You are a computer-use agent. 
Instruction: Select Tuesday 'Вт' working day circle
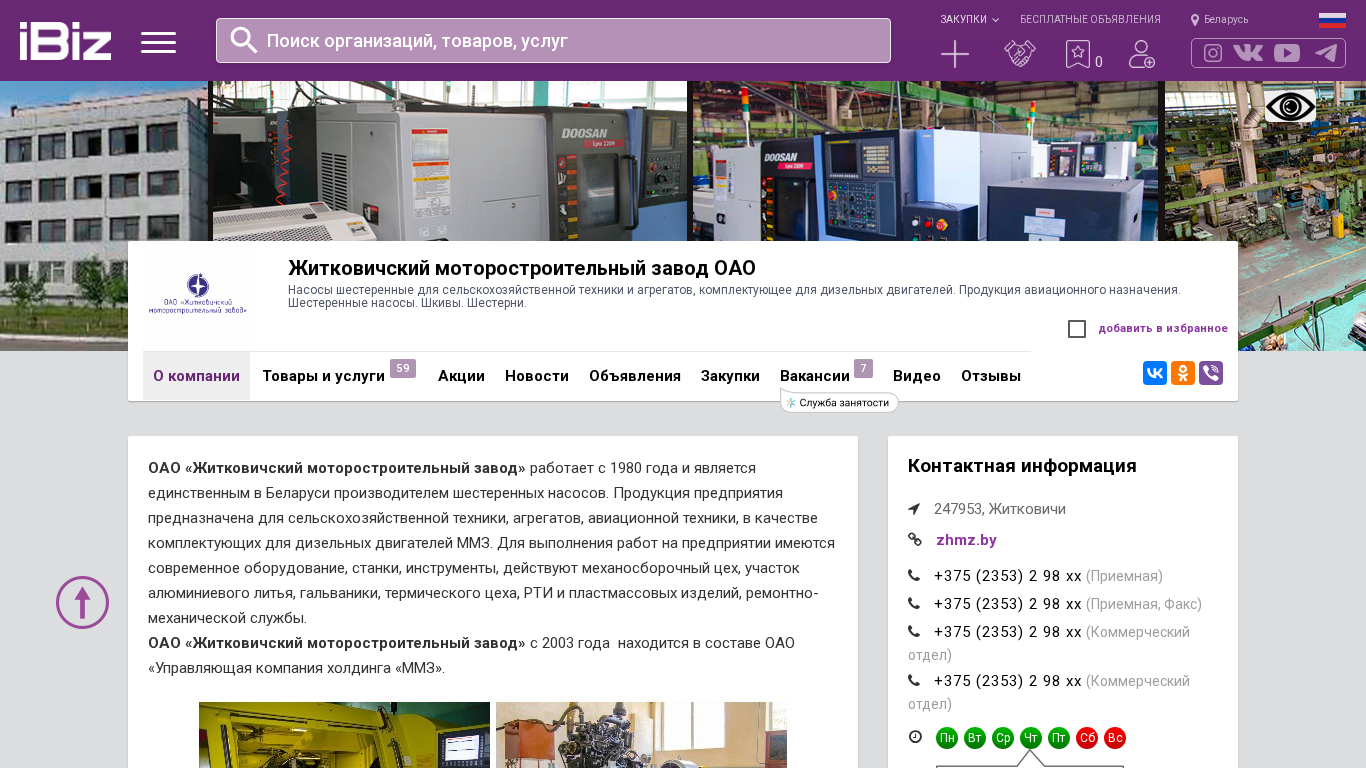click(975, 738)
